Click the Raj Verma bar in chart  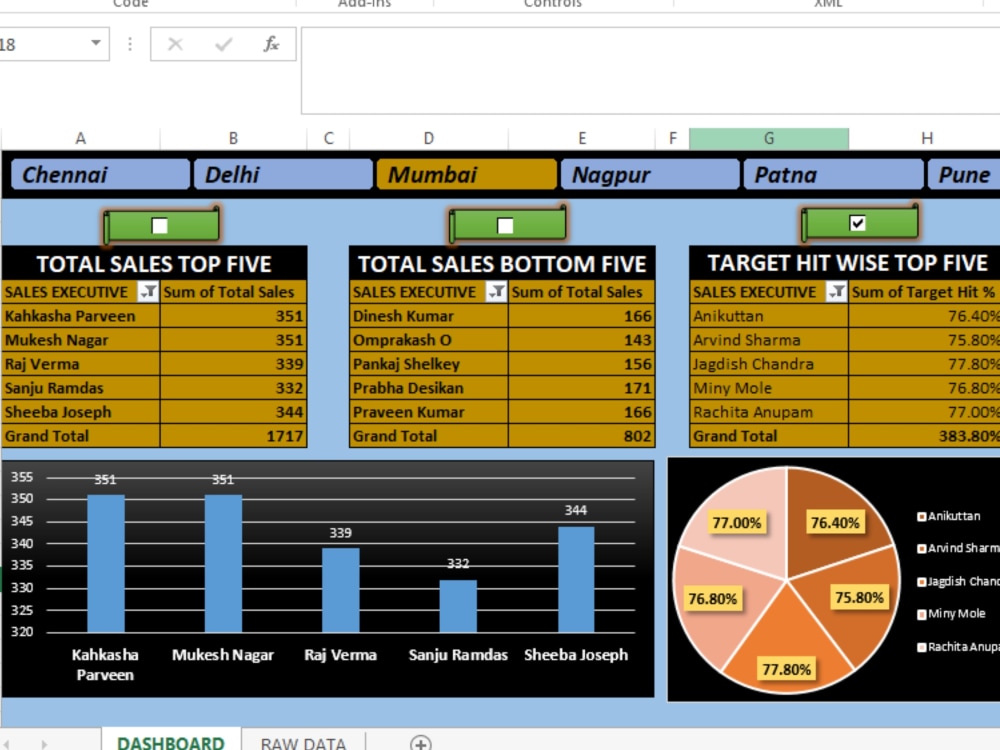click(x=341, y=590)
